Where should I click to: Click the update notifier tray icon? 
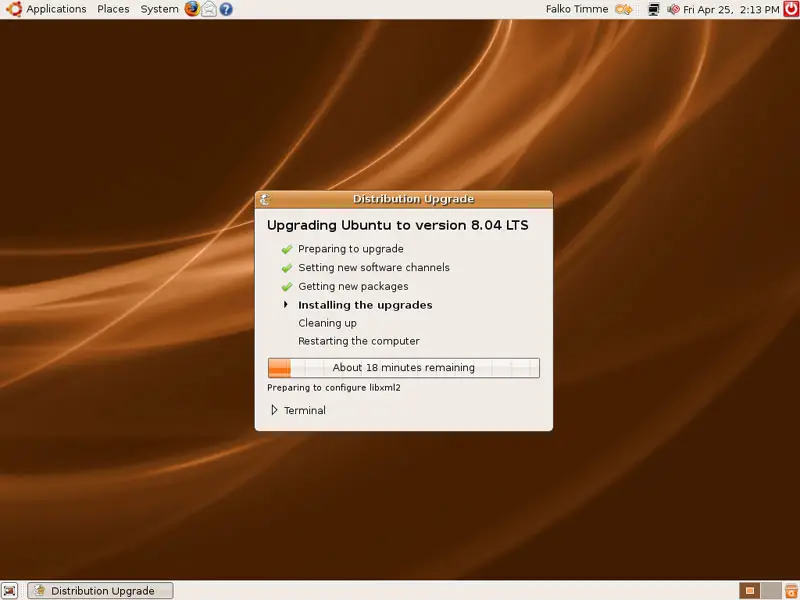click(x=623, y=9)
